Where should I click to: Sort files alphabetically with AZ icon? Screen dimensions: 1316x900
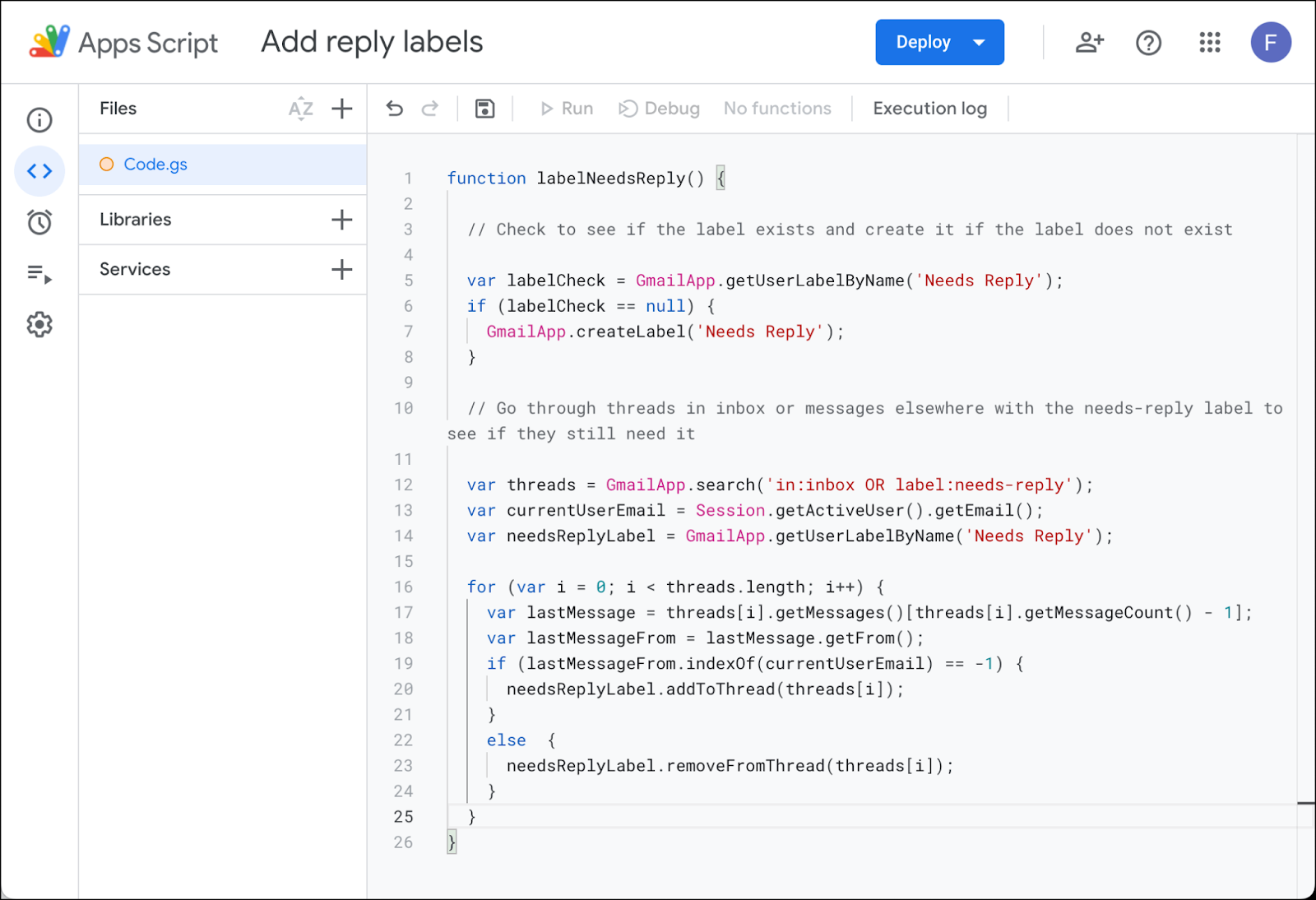301,109
